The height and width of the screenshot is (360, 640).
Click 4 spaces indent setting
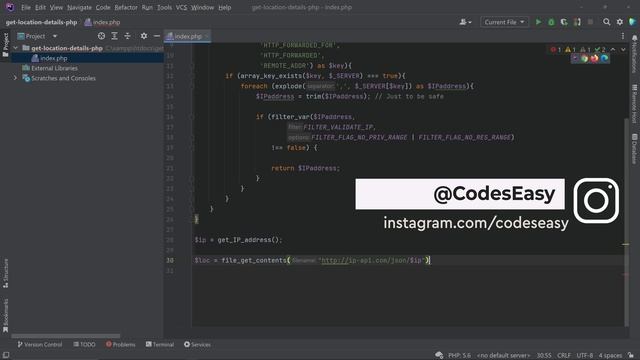click(x=610, y=356)
